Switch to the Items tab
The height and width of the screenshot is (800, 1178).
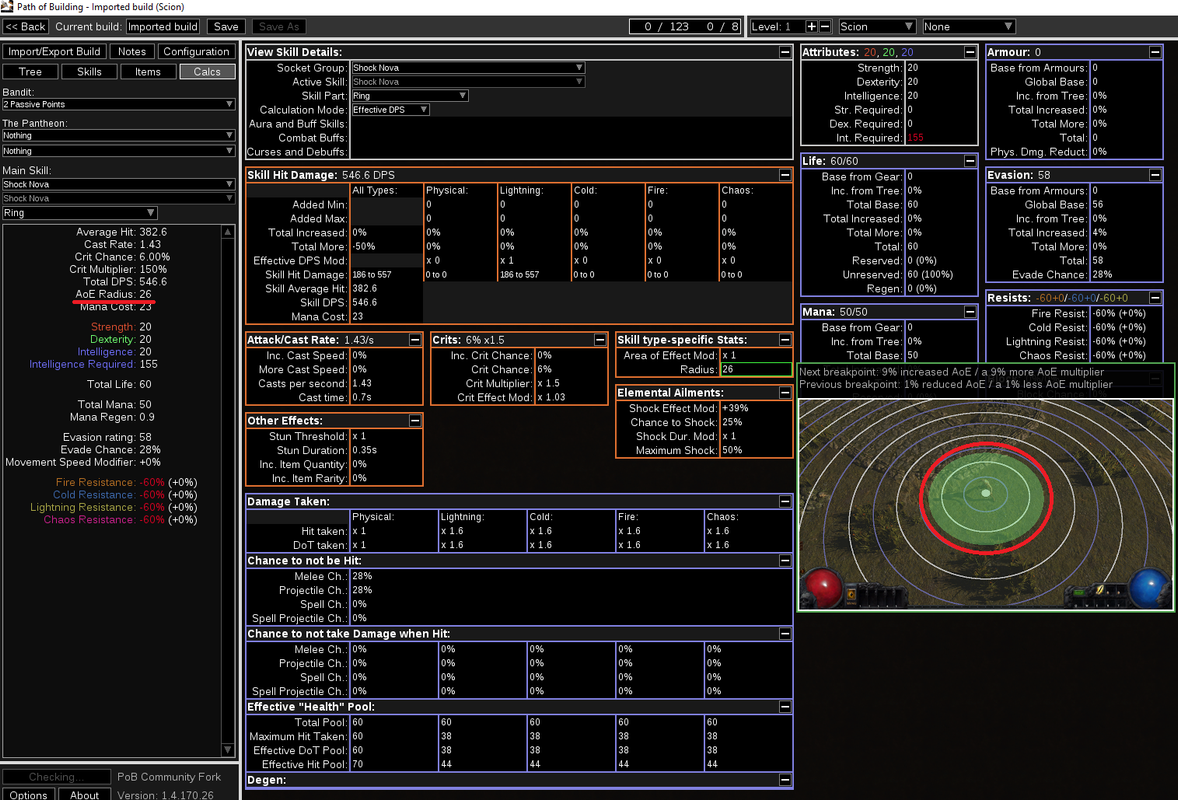click(147, 71)
